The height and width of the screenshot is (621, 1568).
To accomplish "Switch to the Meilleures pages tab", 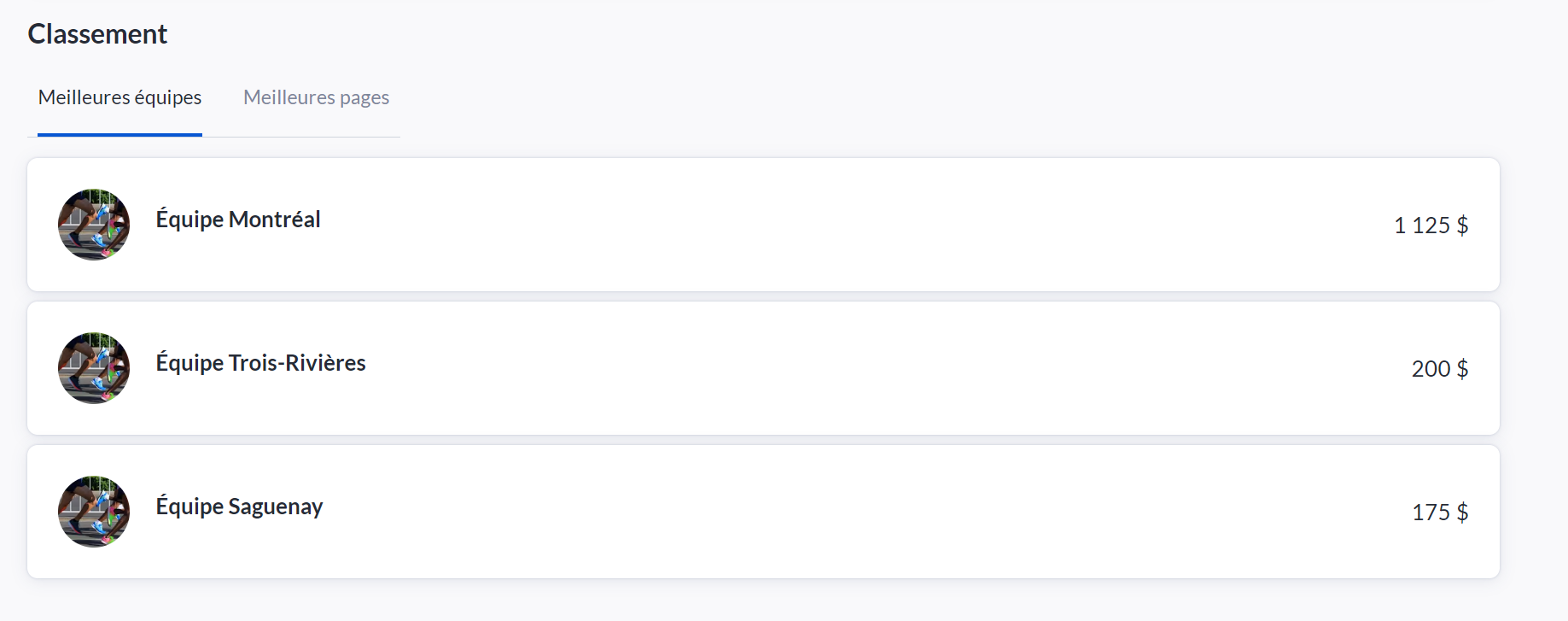I will [316, 97].
